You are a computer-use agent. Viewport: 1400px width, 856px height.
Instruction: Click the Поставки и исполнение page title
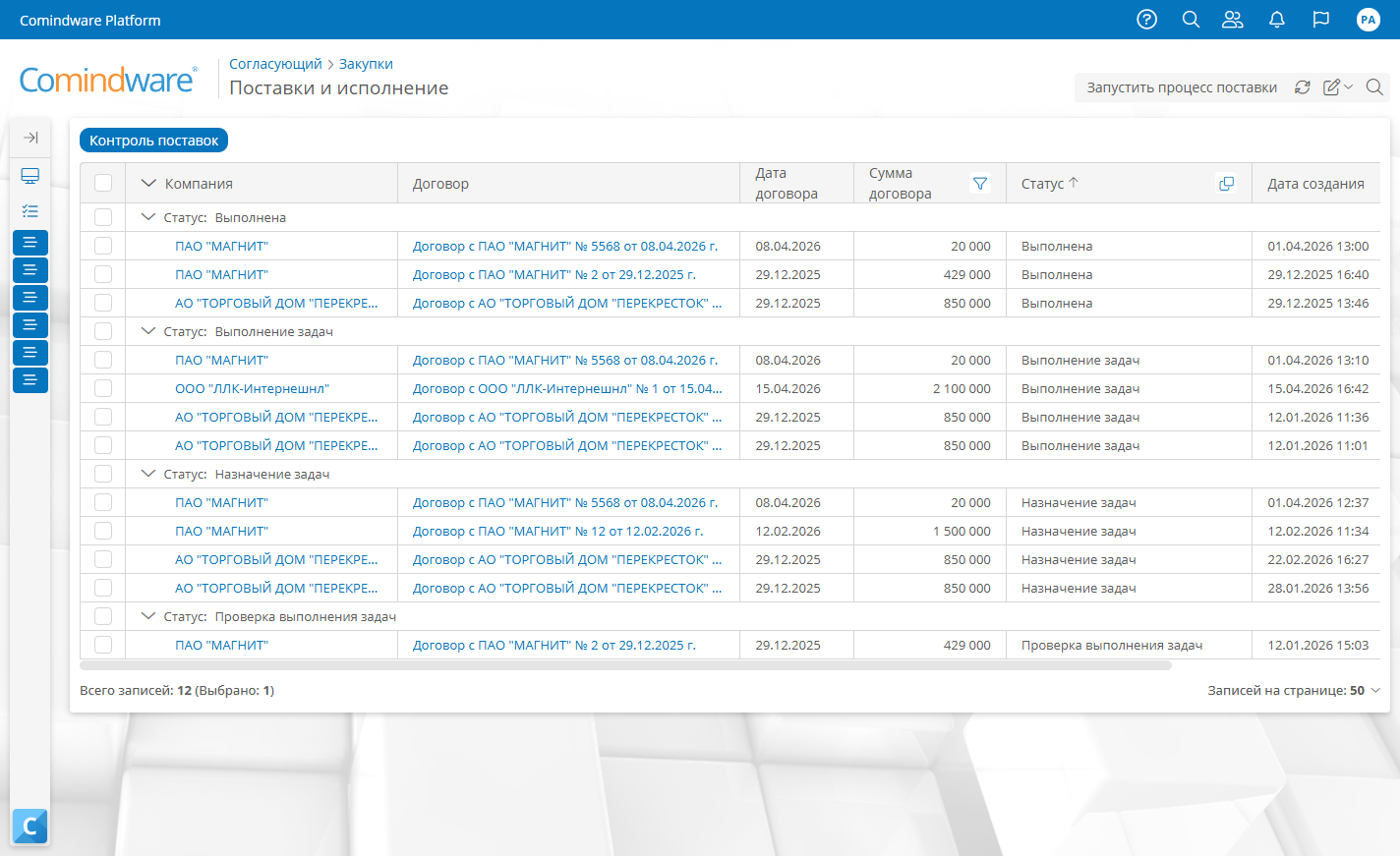(x=338, y=87)
